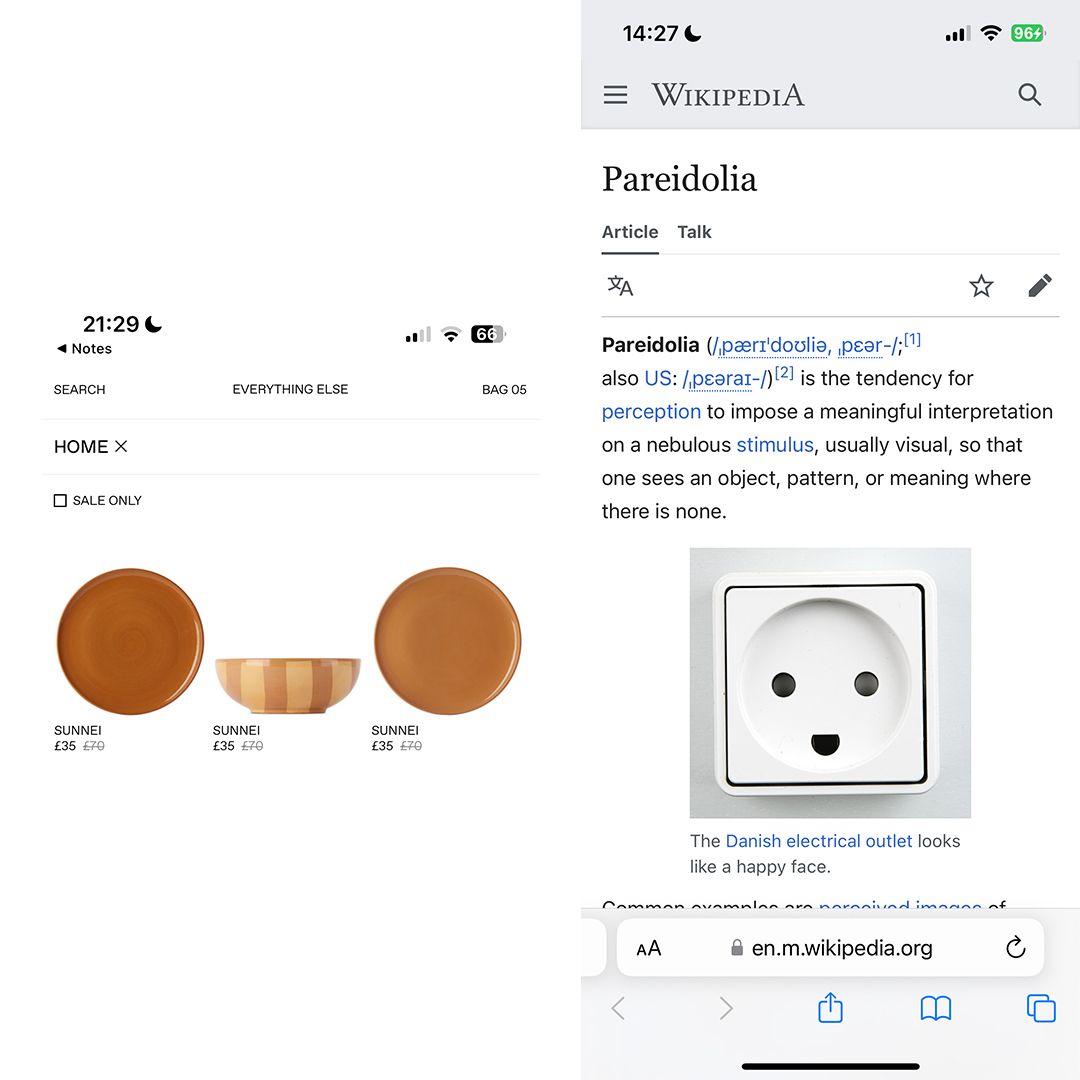Tap the en.m.wikipedia.org address field

tap(831, 948)
